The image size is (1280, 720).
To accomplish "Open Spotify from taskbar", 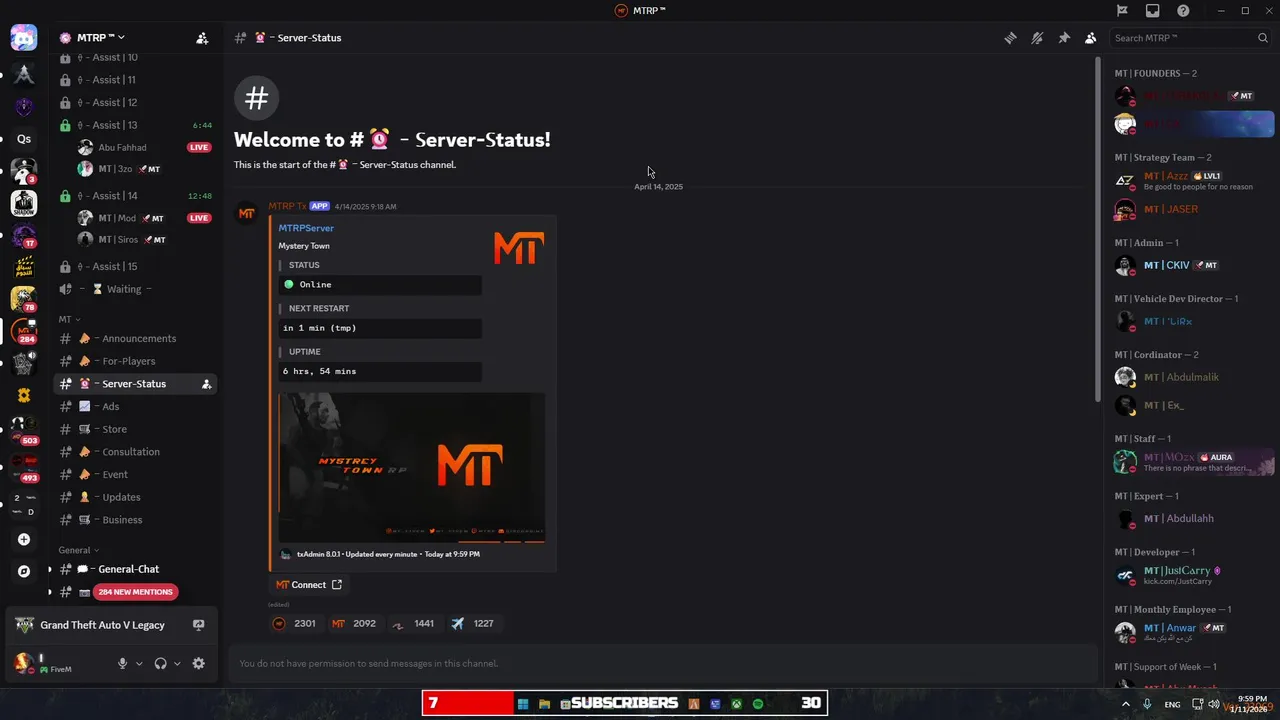I will [x=758, y=704].
